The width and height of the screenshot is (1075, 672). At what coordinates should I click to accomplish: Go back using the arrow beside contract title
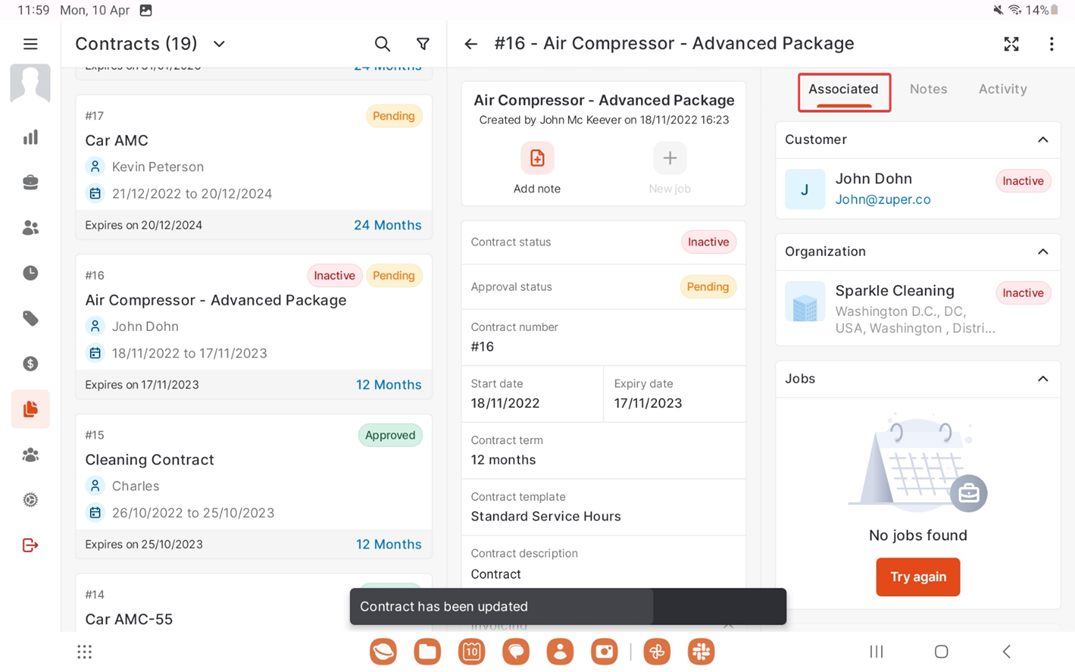(x=471, y=44)
